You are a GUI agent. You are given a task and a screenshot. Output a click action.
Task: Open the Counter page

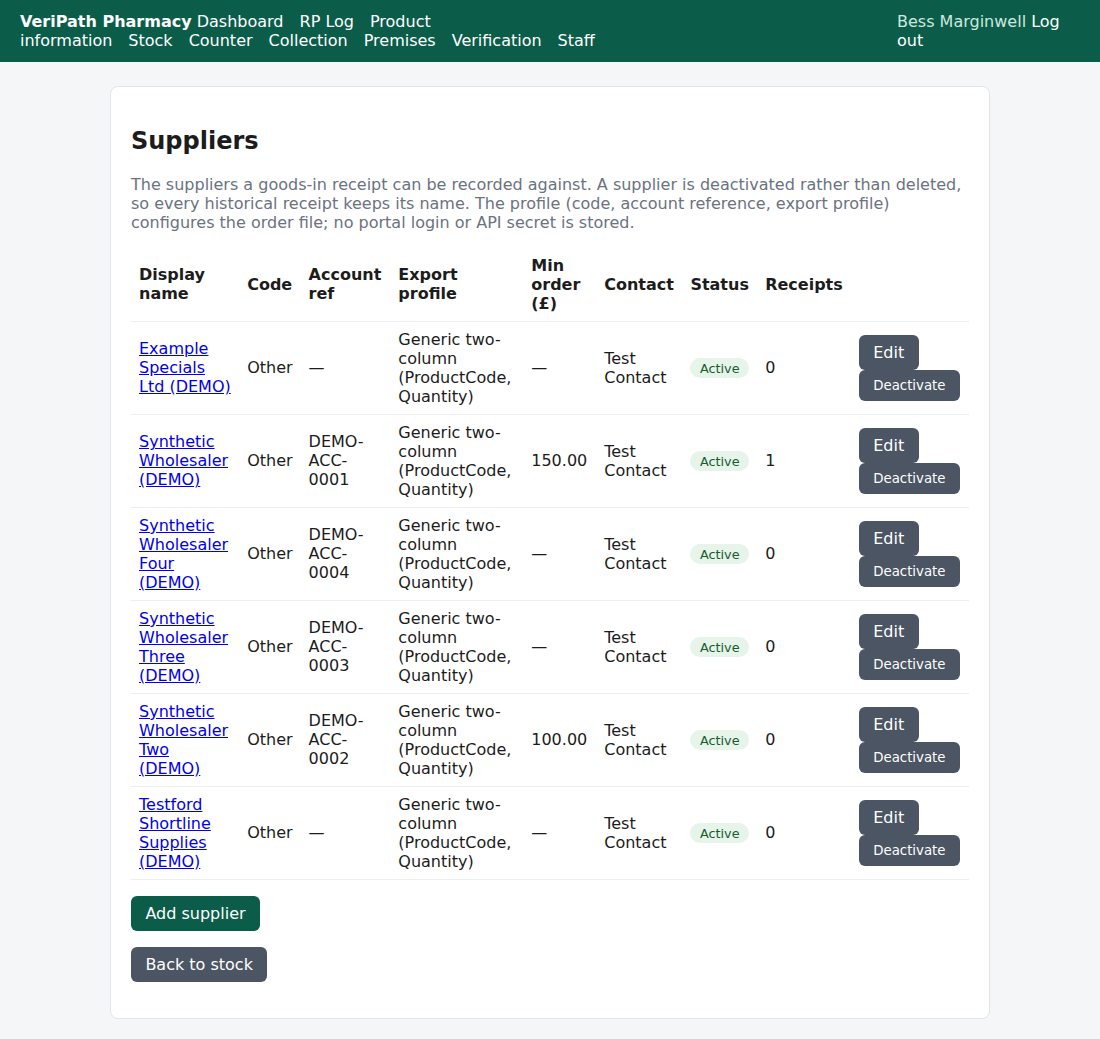point(220,40)
